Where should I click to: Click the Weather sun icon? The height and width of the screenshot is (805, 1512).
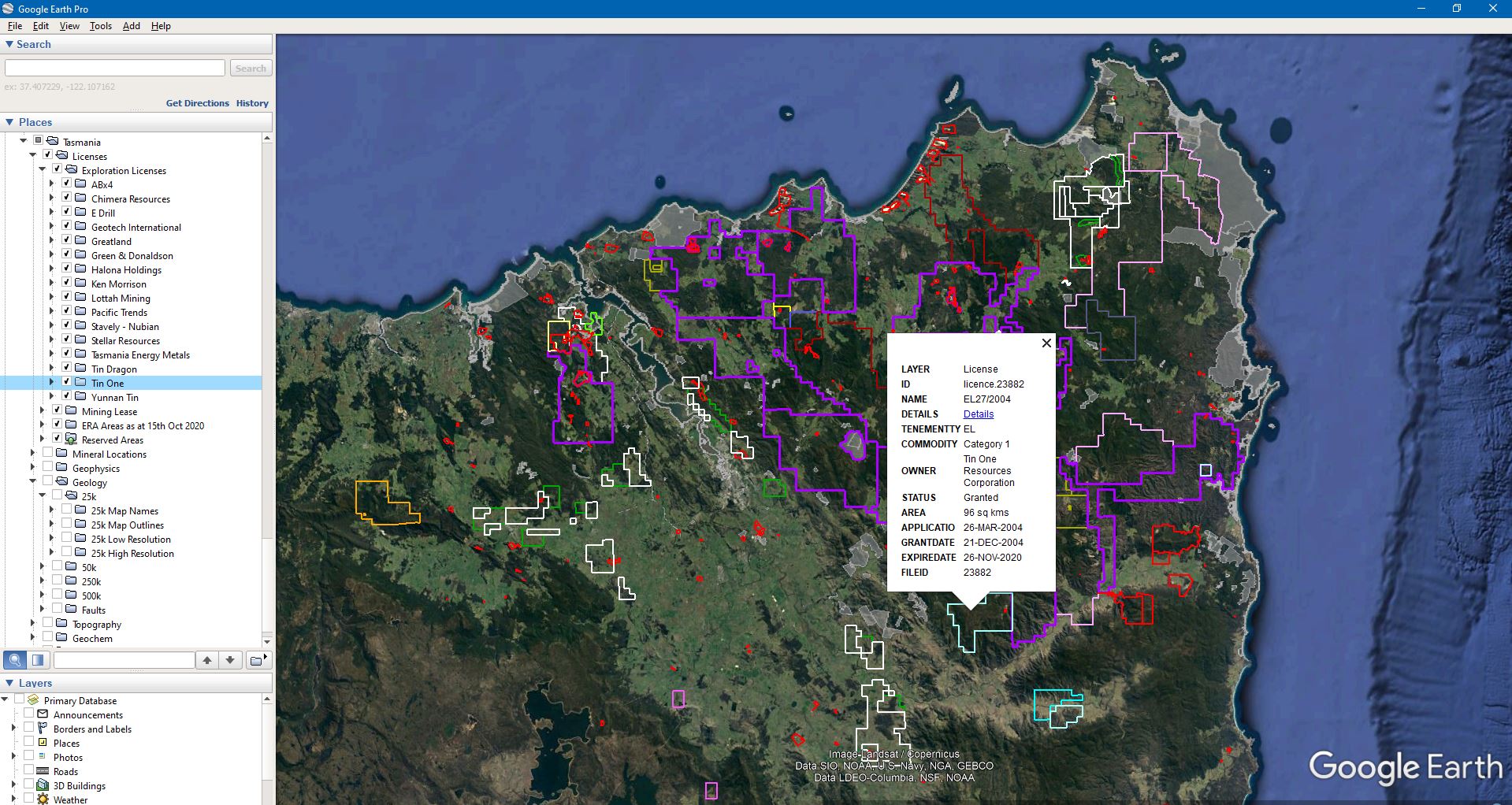point(43,799)
